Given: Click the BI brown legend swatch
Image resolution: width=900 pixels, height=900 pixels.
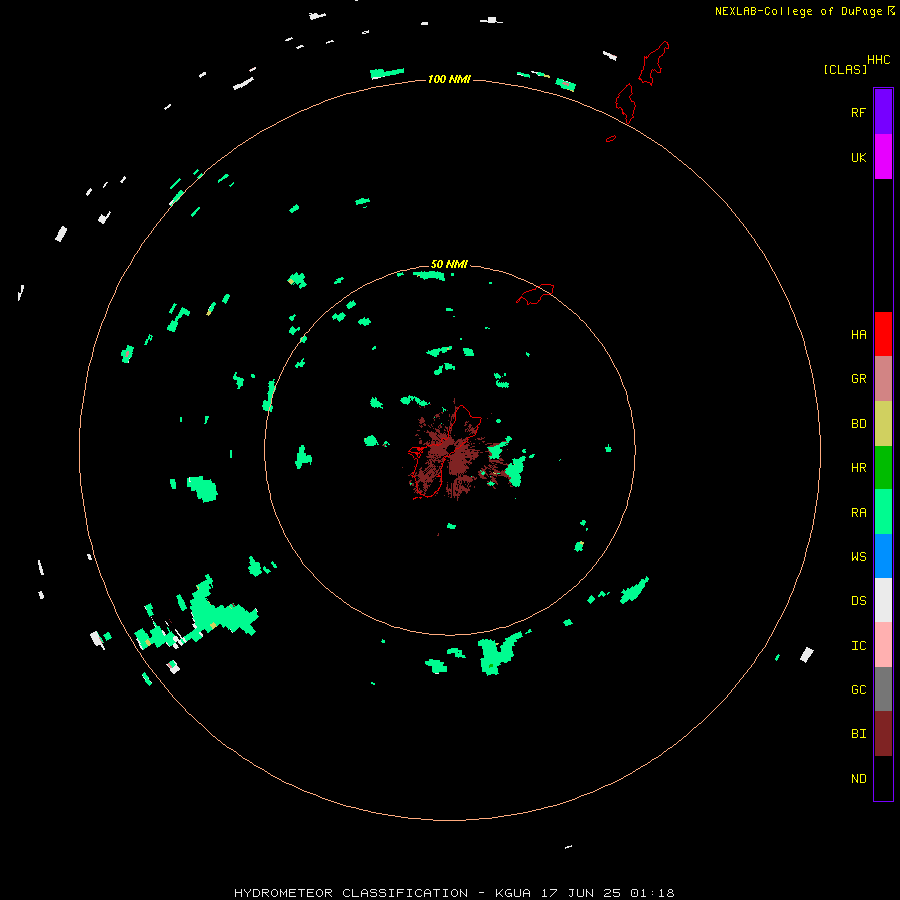Looking at the screenshot, I should coord(883,734).
